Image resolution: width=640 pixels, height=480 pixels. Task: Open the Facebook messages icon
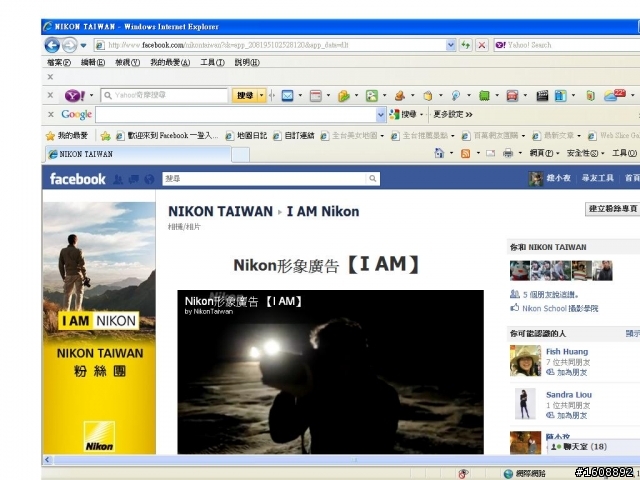(x=133, y=179)
